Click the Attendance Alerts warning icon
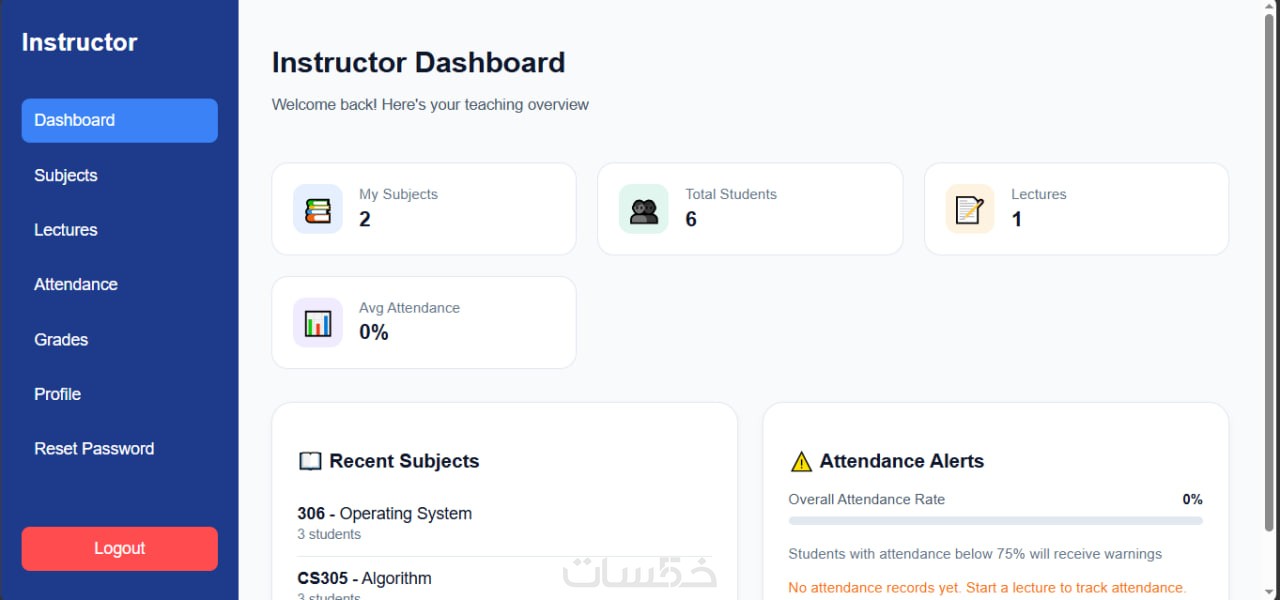Screen dimensions: 1280x600 [801, 461]
